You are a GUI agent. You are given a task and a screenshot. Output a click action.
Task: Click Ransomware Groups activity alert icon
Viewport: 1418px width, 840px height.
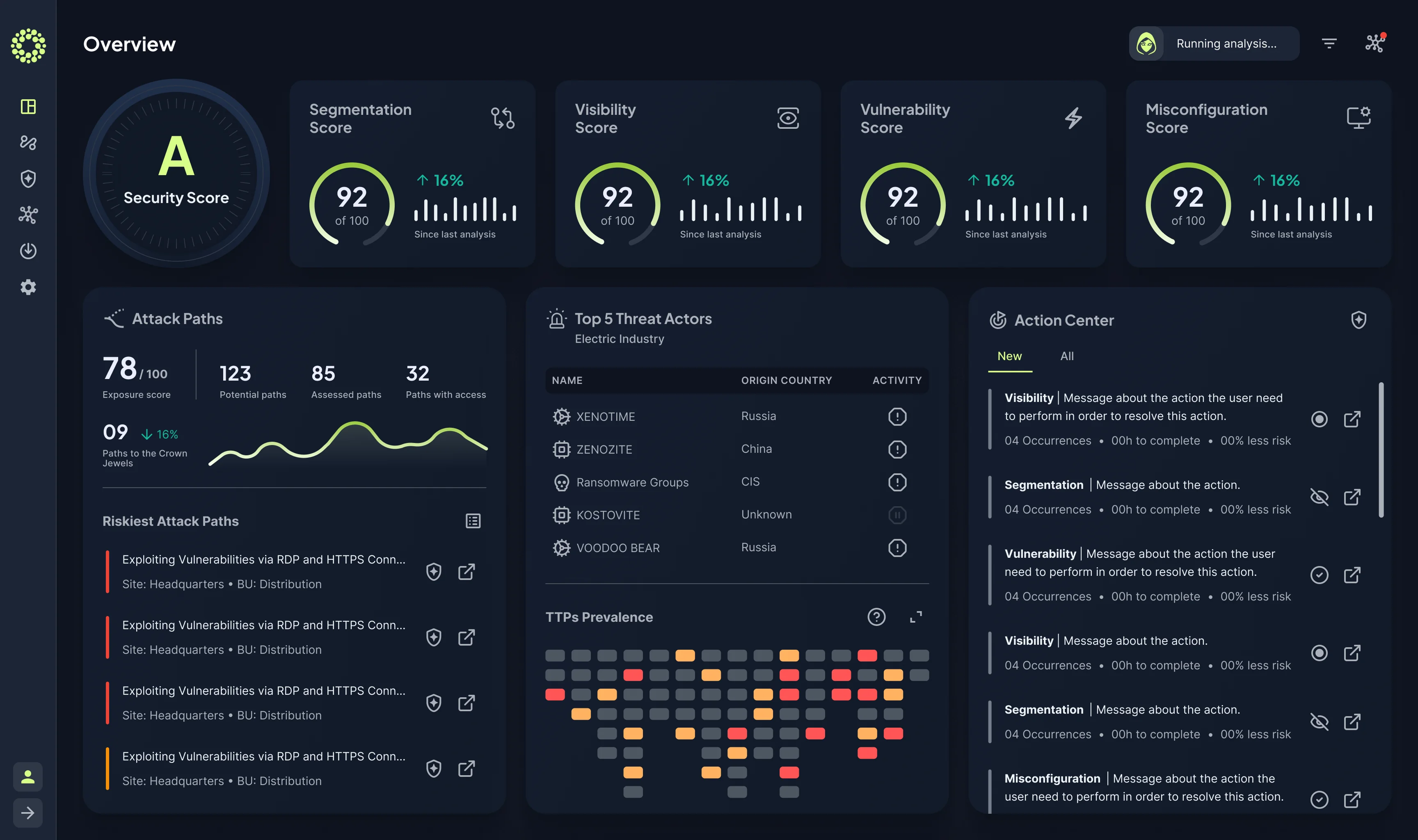pos(897,482)
